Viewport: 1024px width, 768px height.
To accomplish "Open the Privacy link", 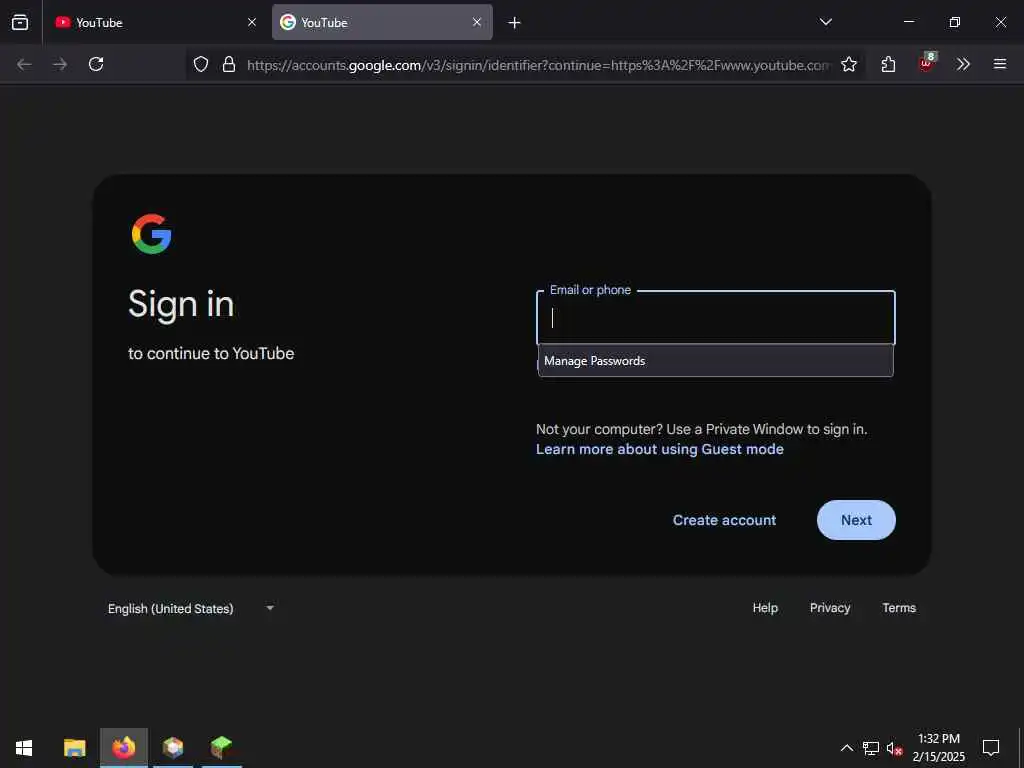I will [x=830, y=607].
